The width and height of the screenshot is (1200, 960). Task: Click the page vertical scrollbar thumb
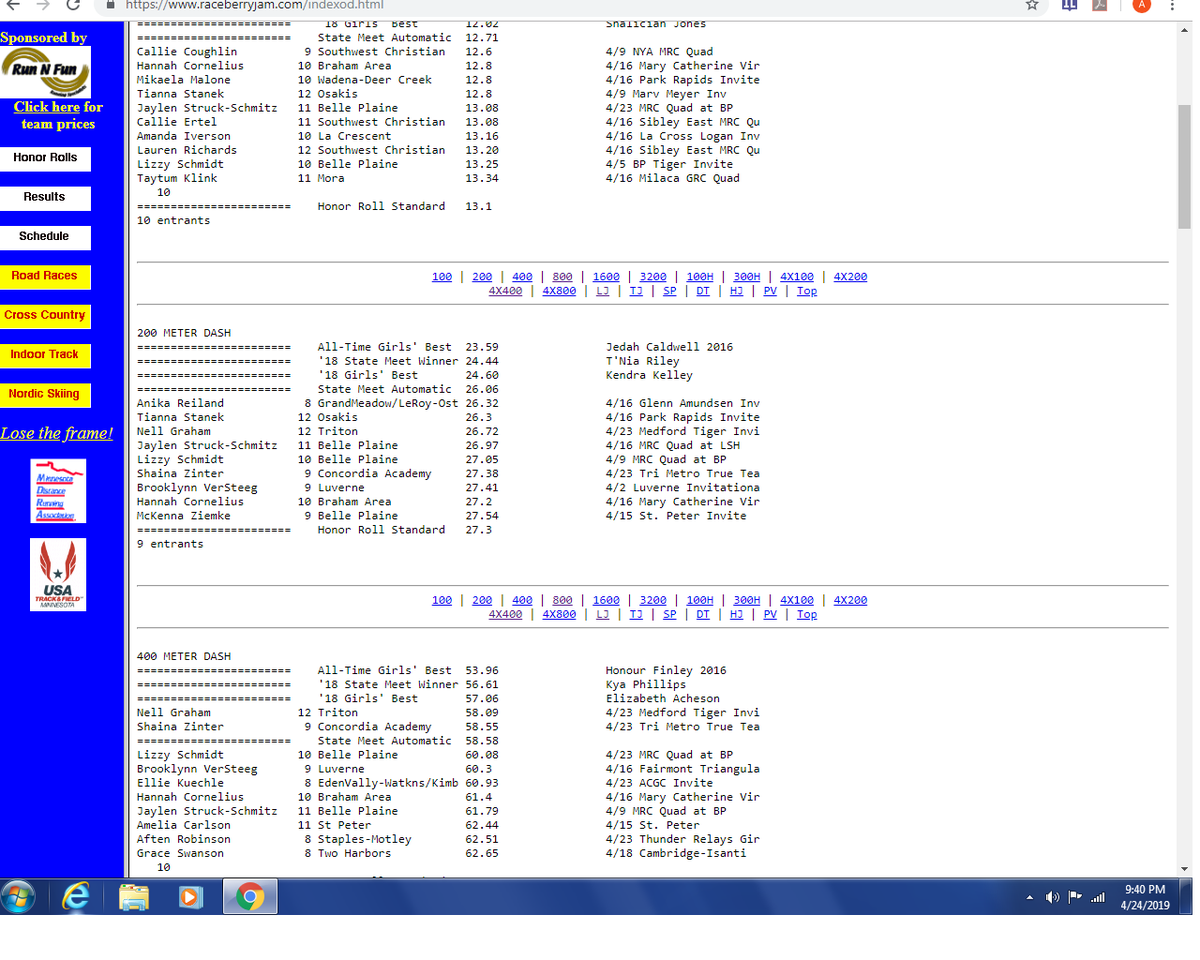[x=1185, y=167]
